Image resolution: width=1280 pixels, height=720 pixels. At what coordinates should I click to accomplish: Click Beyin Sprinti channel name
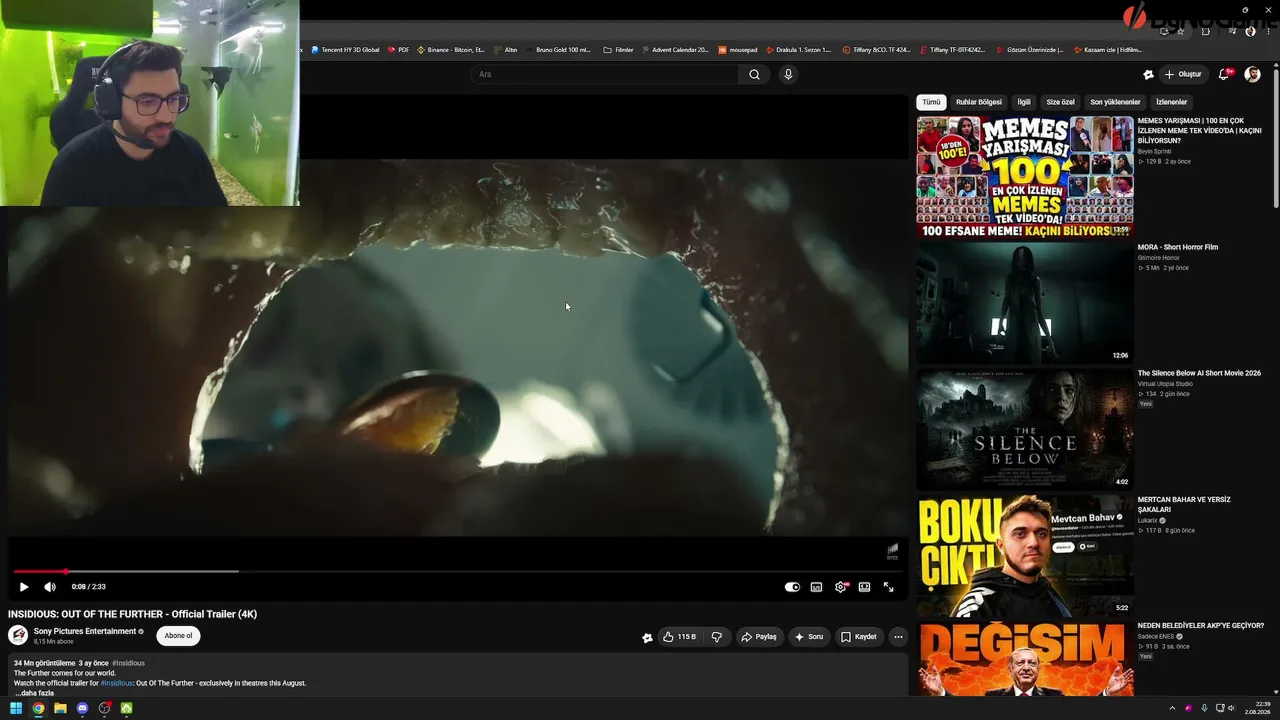(x=1154, y=151)
